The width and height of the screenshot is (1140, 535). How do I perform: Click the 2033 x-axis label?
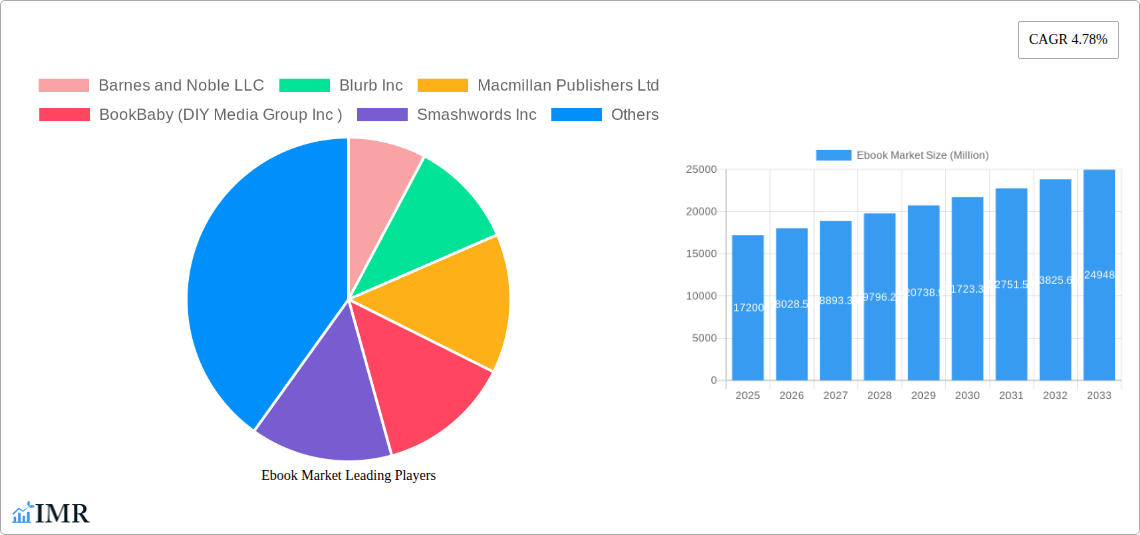click(x=1099, y=395)
